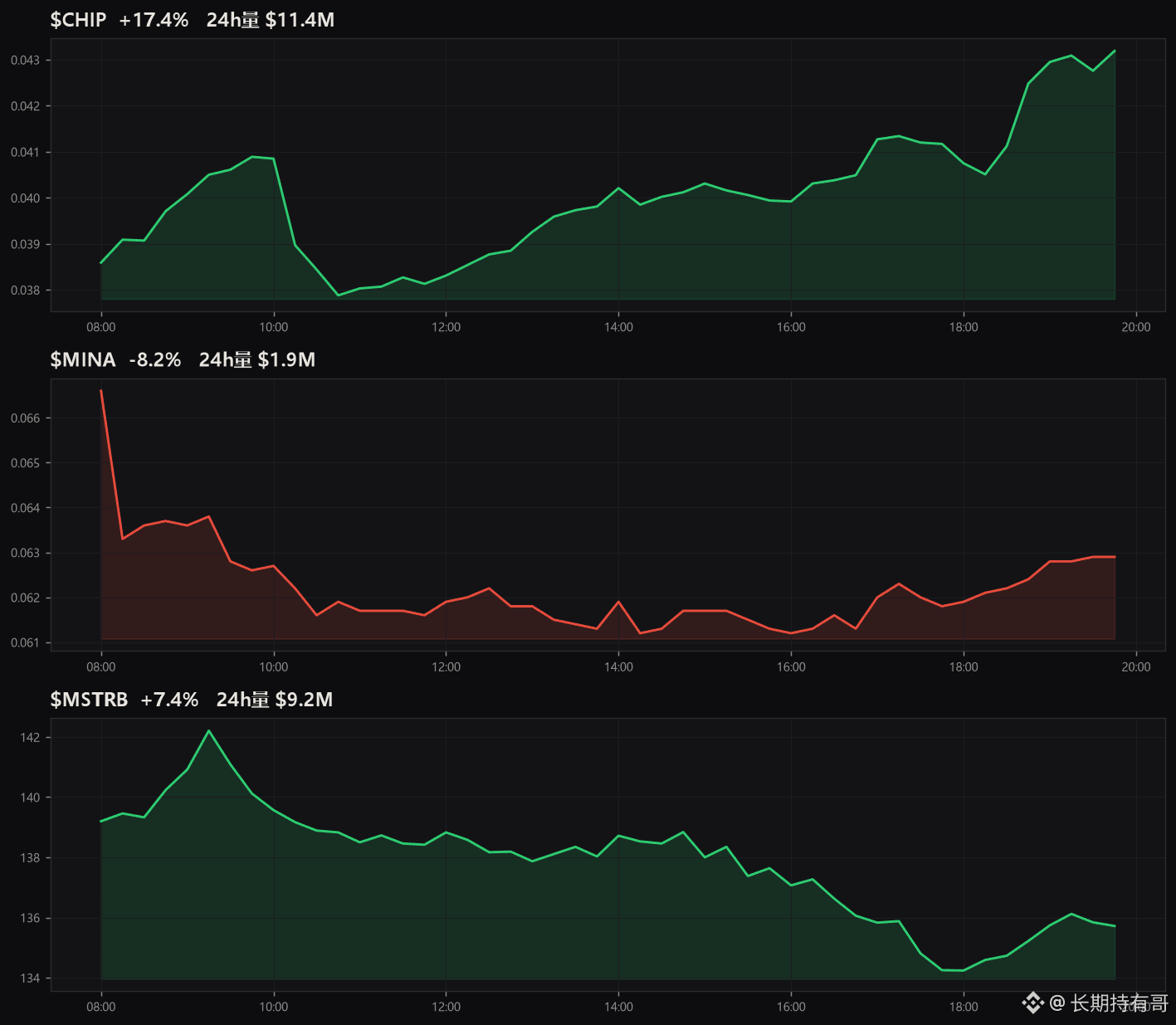Select 18:00 on the $CHIP time axis
The height and width of the screenshot is (1025, 1176).
[x=964, y=327]
